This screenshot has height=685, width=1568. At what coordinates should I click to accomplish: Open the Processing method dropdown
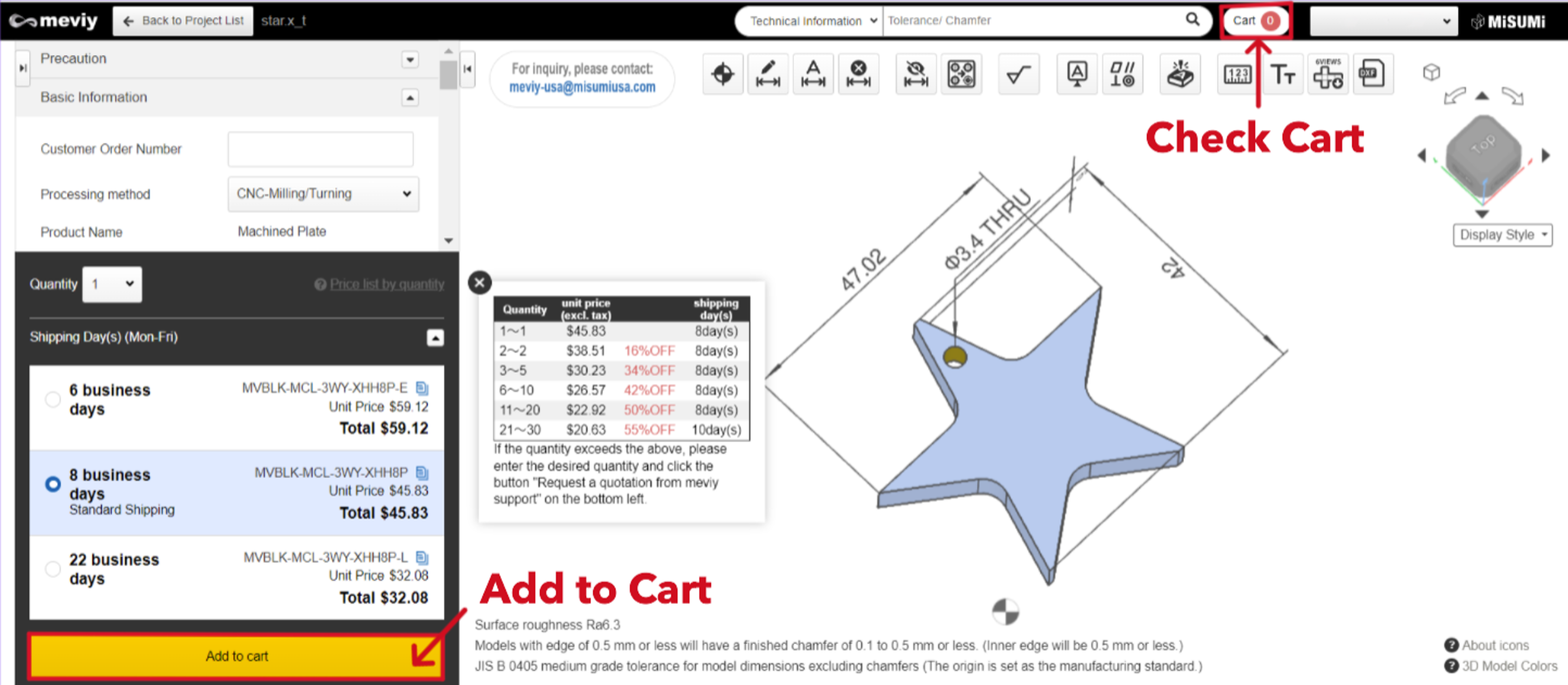(x=323, y=194)
